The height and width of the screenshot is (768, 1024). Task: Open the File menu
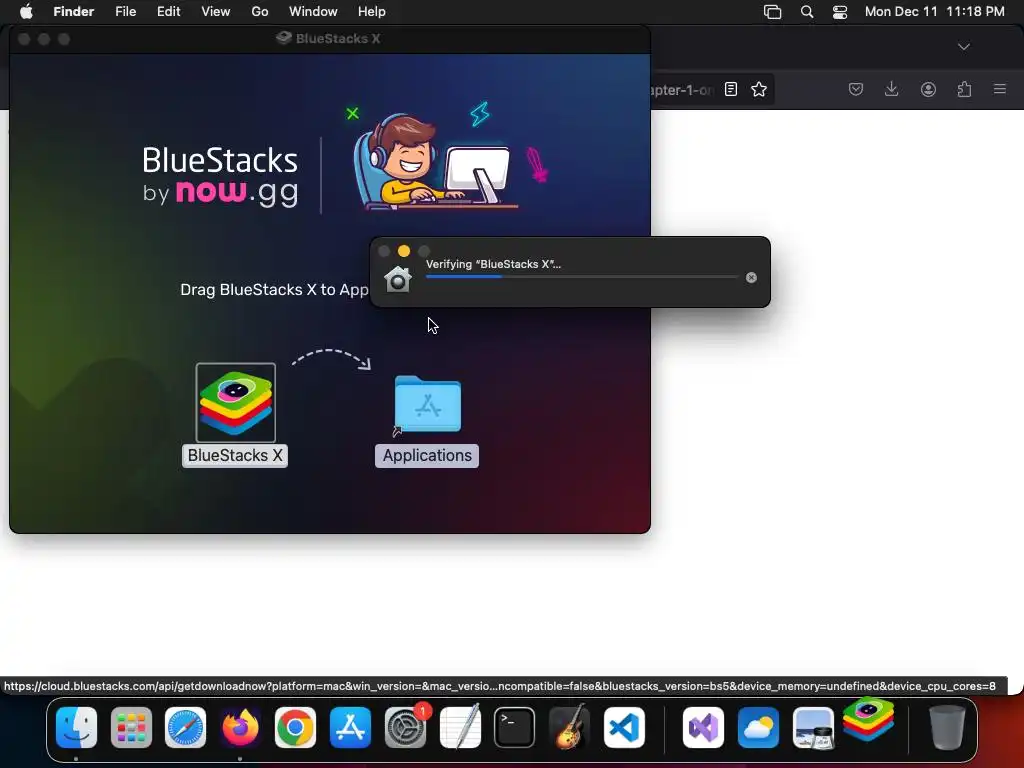pos(125,12)
